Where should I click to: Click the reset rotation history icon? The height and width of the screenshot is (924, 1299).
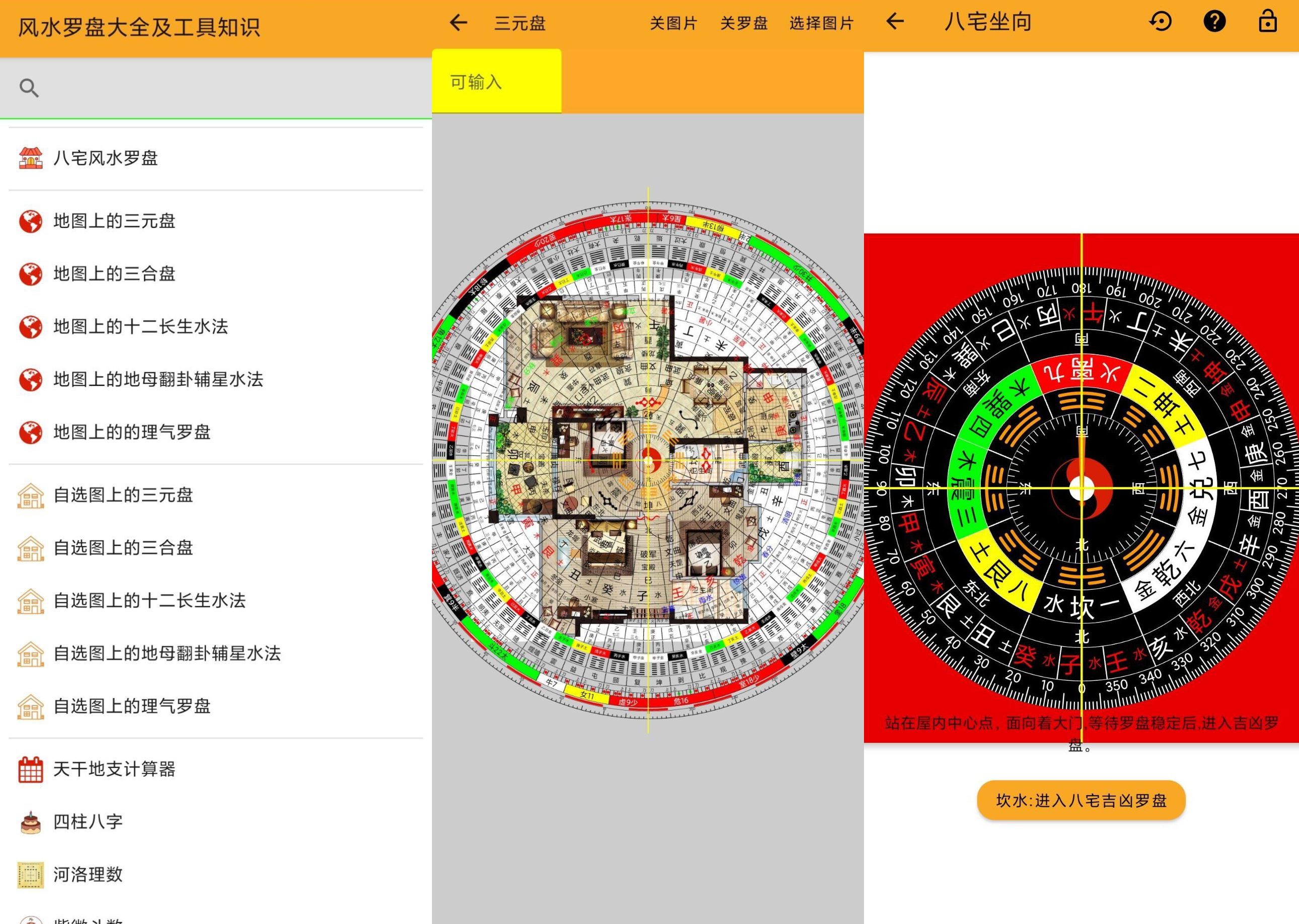[1161, 22]
